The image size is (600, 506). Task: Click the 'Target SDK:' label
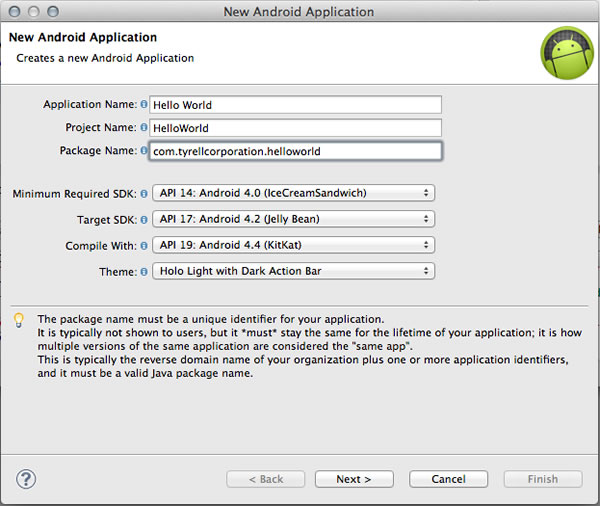[x=107, y=220]
